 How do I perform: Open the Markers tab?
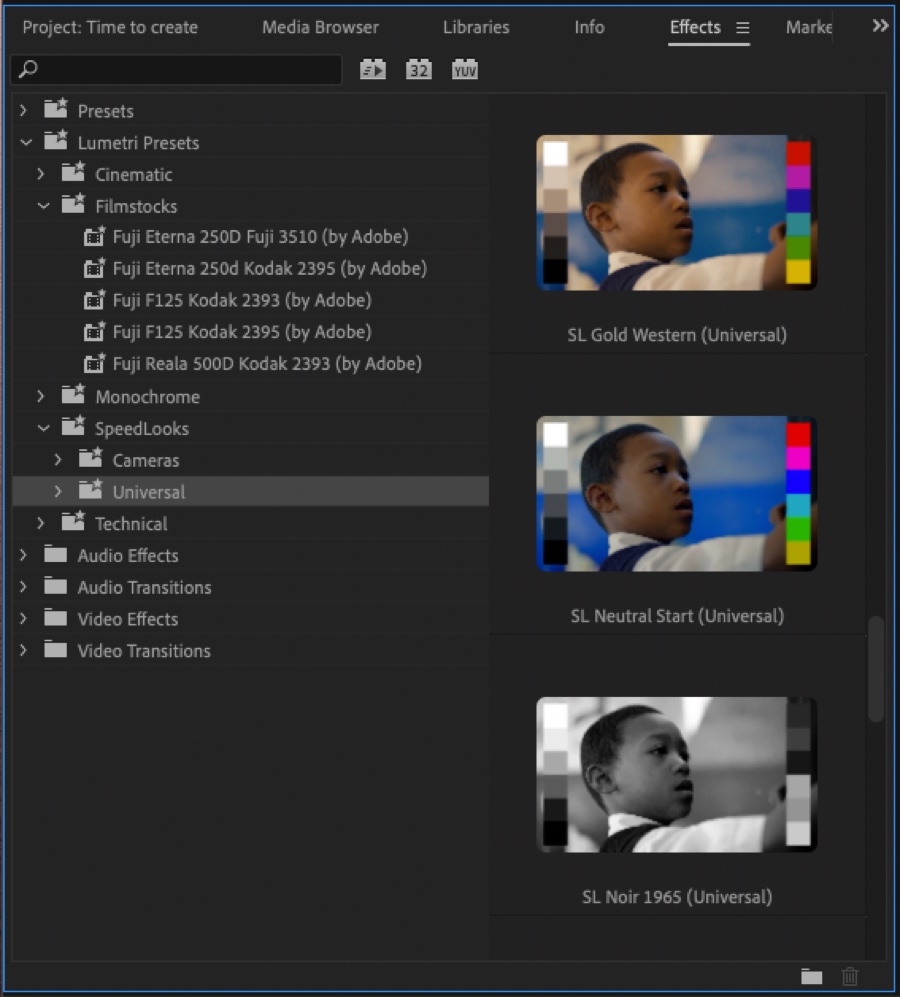coord(809,27)
